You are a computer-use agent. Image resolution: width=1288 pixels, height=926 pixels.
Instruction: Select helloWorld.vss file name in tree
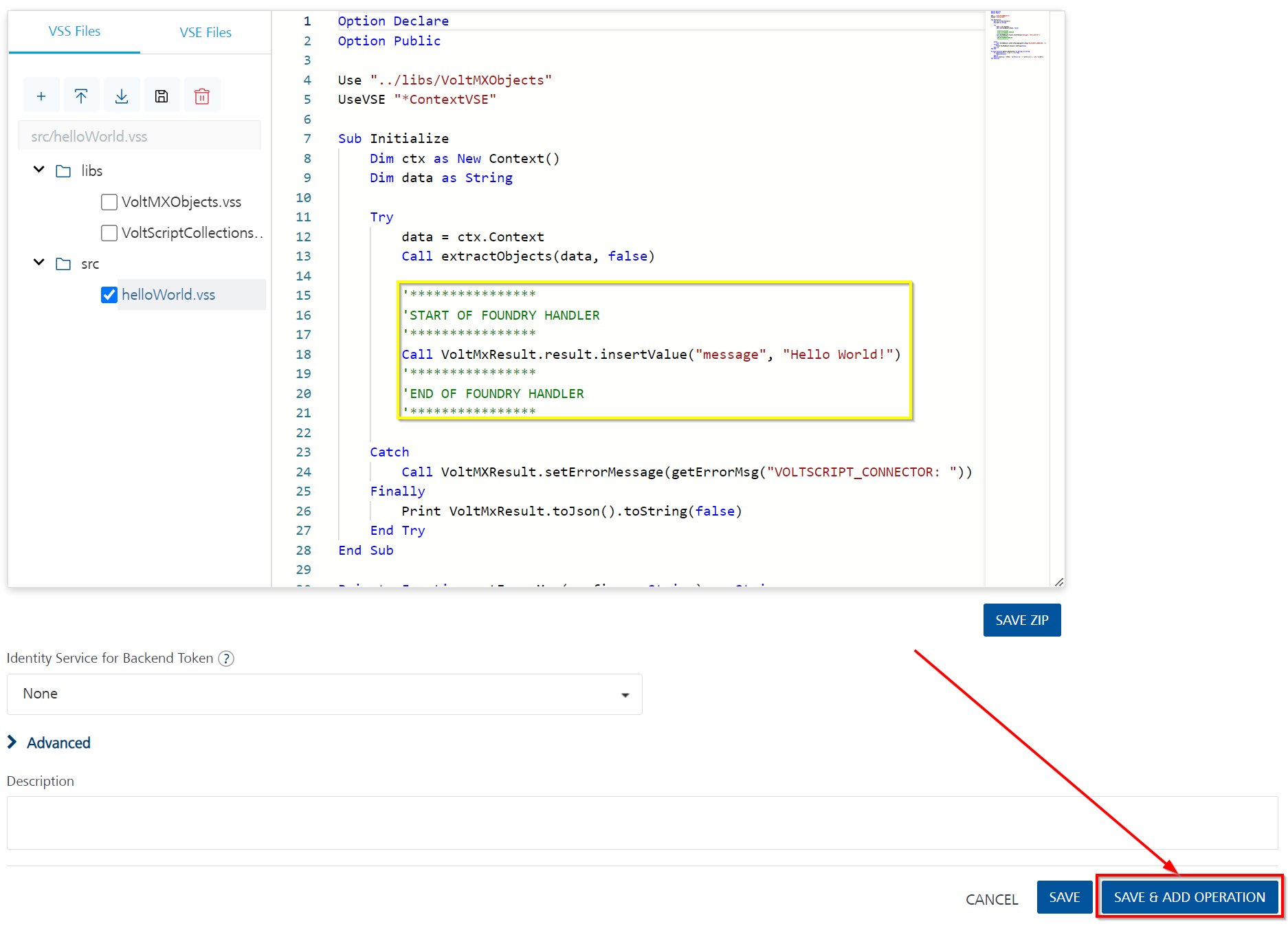168,295
